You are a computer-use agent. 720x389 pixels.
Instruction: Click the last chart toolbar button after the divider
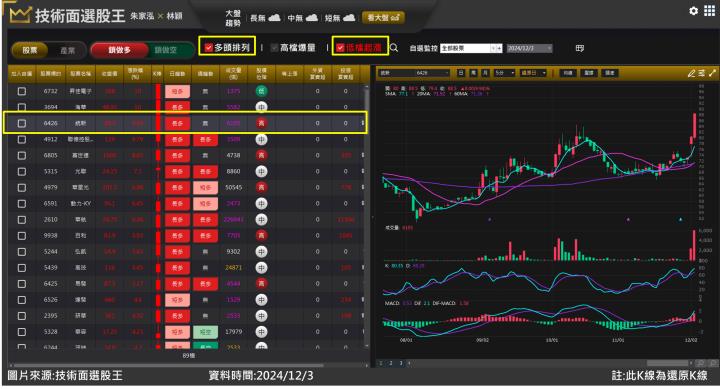coord(609,73)
